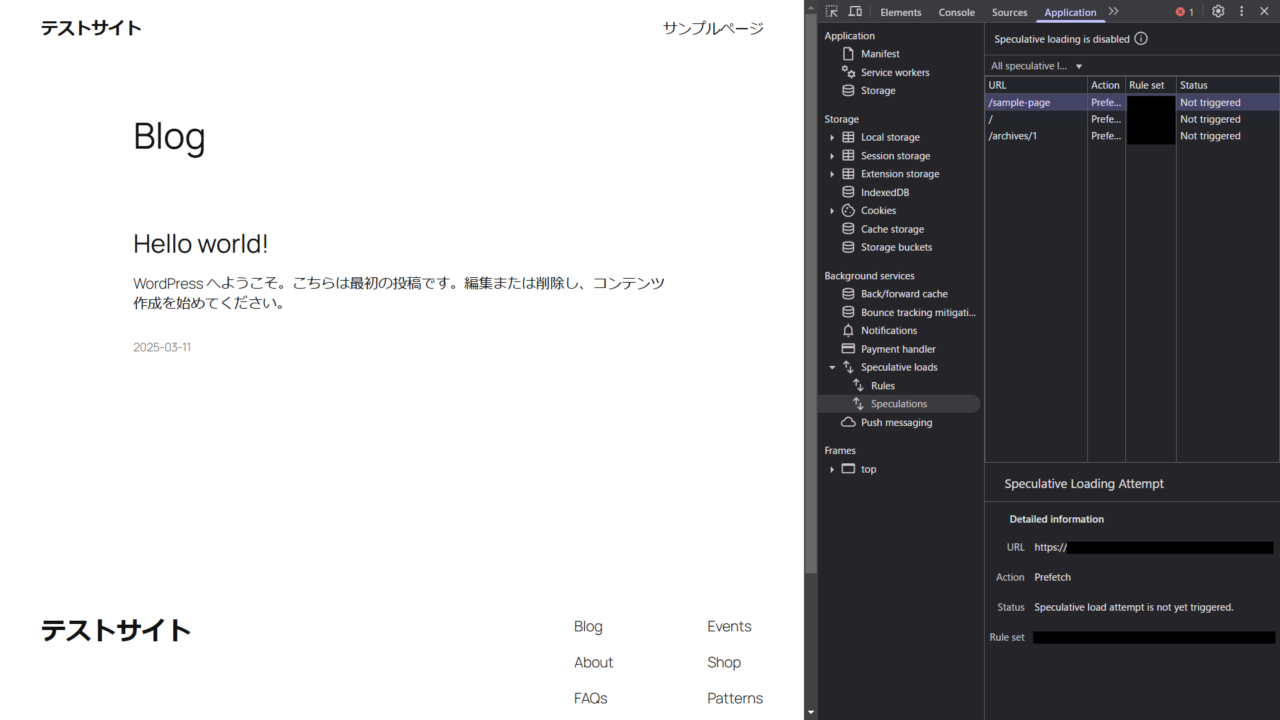
Task: Open the サンプルページ link
Action: point(712,29)
